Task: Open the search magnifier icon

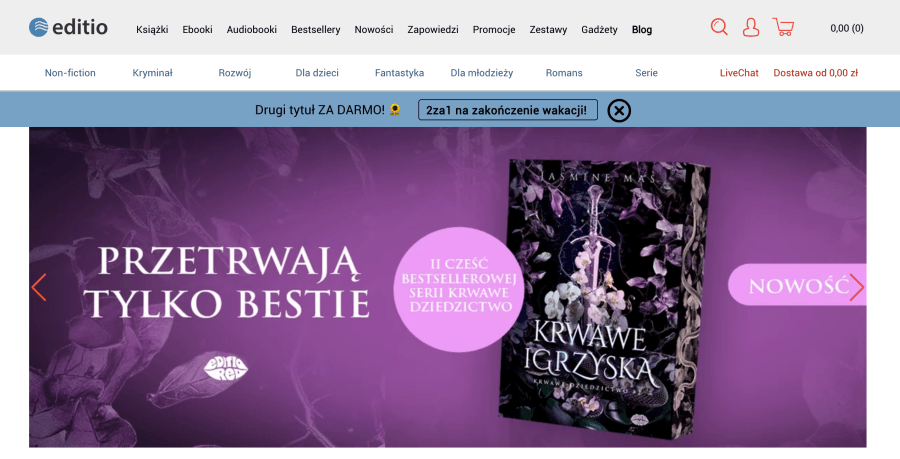Action: pyautogui.click(x=719, y=27)
